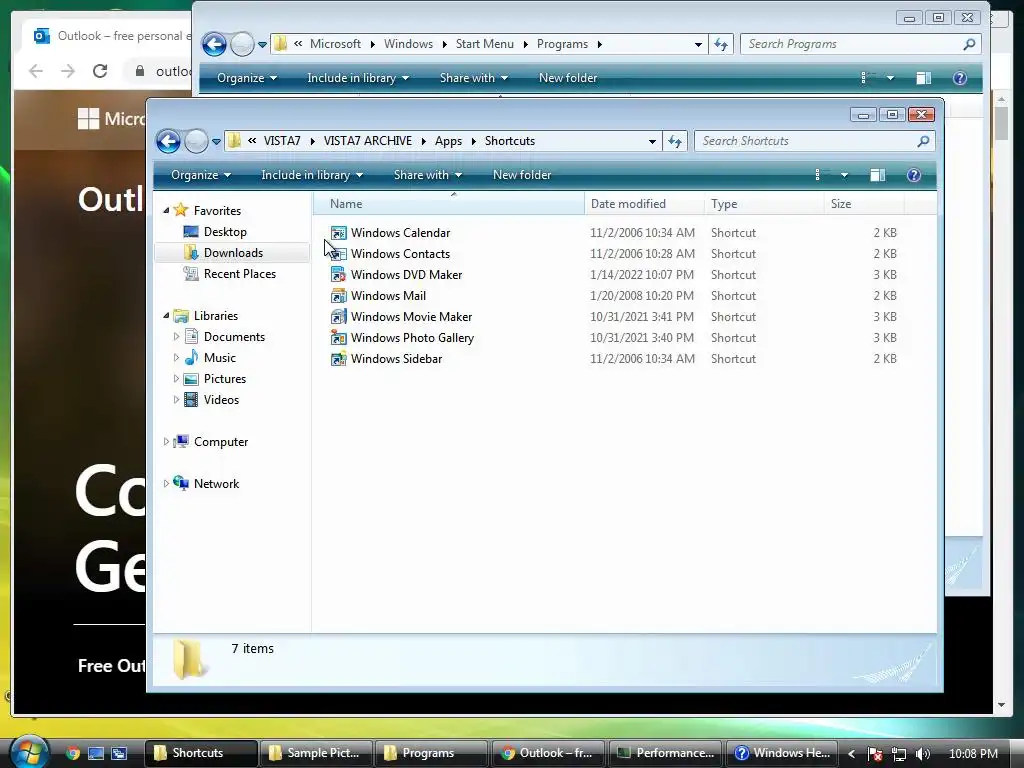
Task: Click the Back arrow in the Chrome window
Action: (x=36, y=71)
